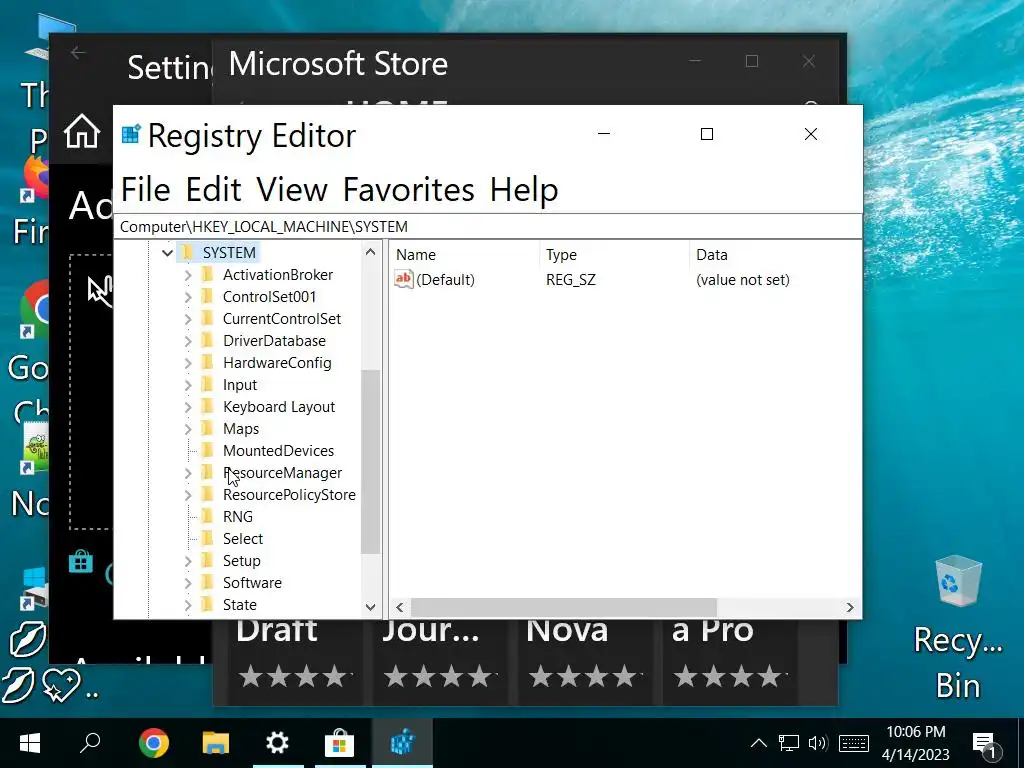Screen dimensions: 1024x768
Task: Click the tree pane scroll up arrow
Action: click(x=370, y=251)
